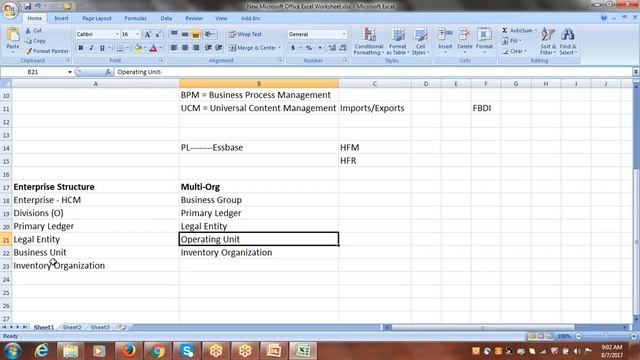The image size is (640, 360).
Task: Open the Add-Ins tab
Action: point(250,18)
